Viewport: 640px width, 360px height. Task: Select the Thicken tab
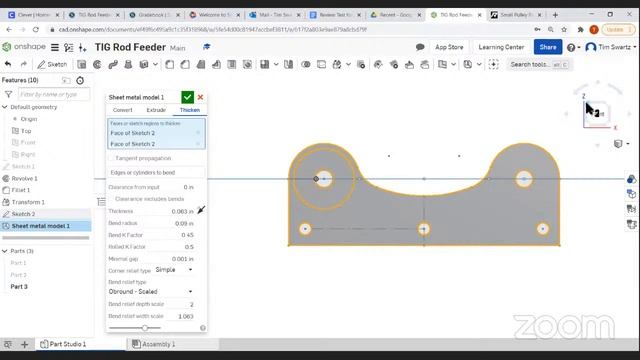coord(190,110)
